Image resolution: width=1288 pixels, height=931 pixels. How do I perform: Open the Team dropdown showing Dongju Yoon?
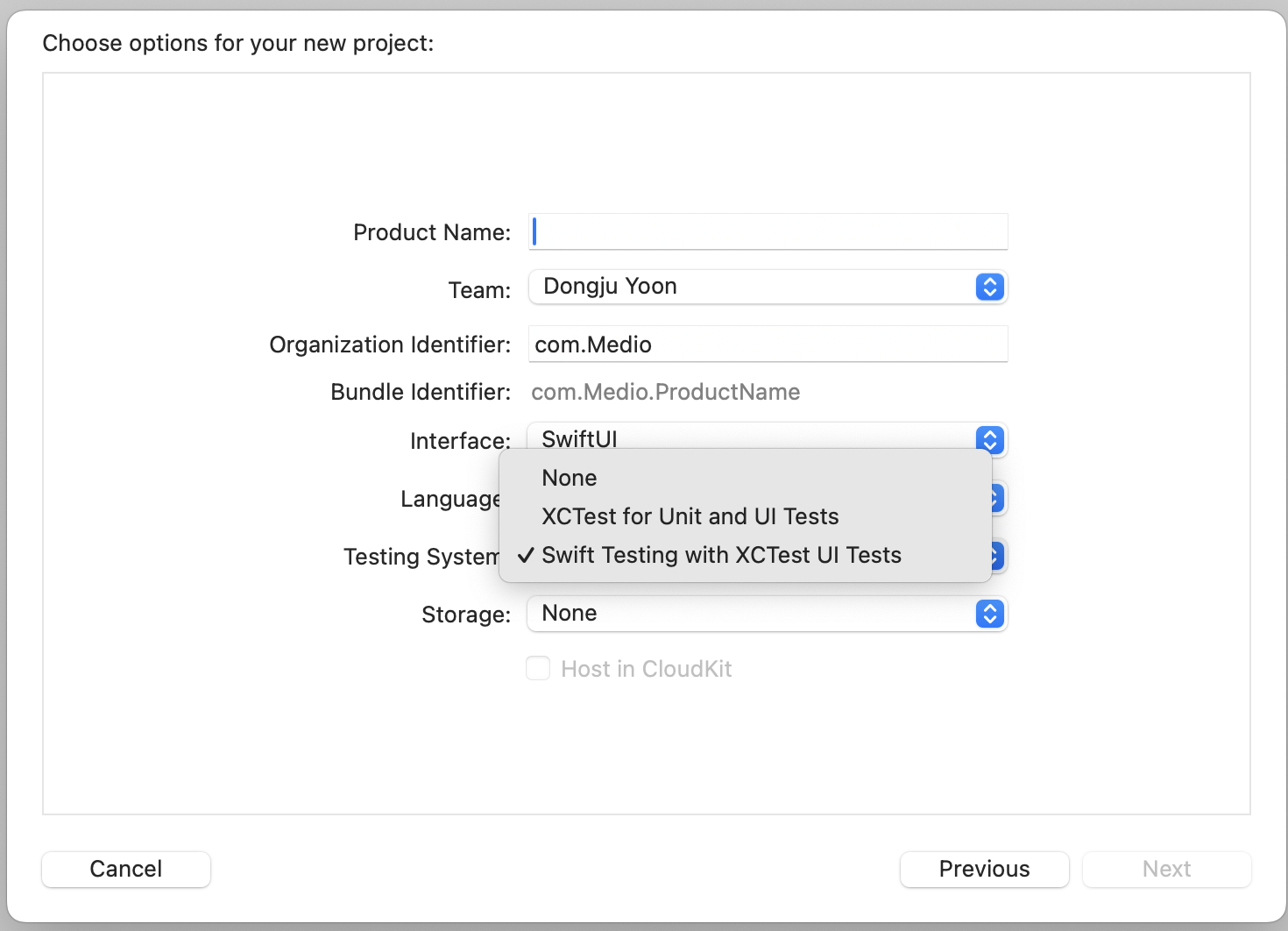(754, 287)
